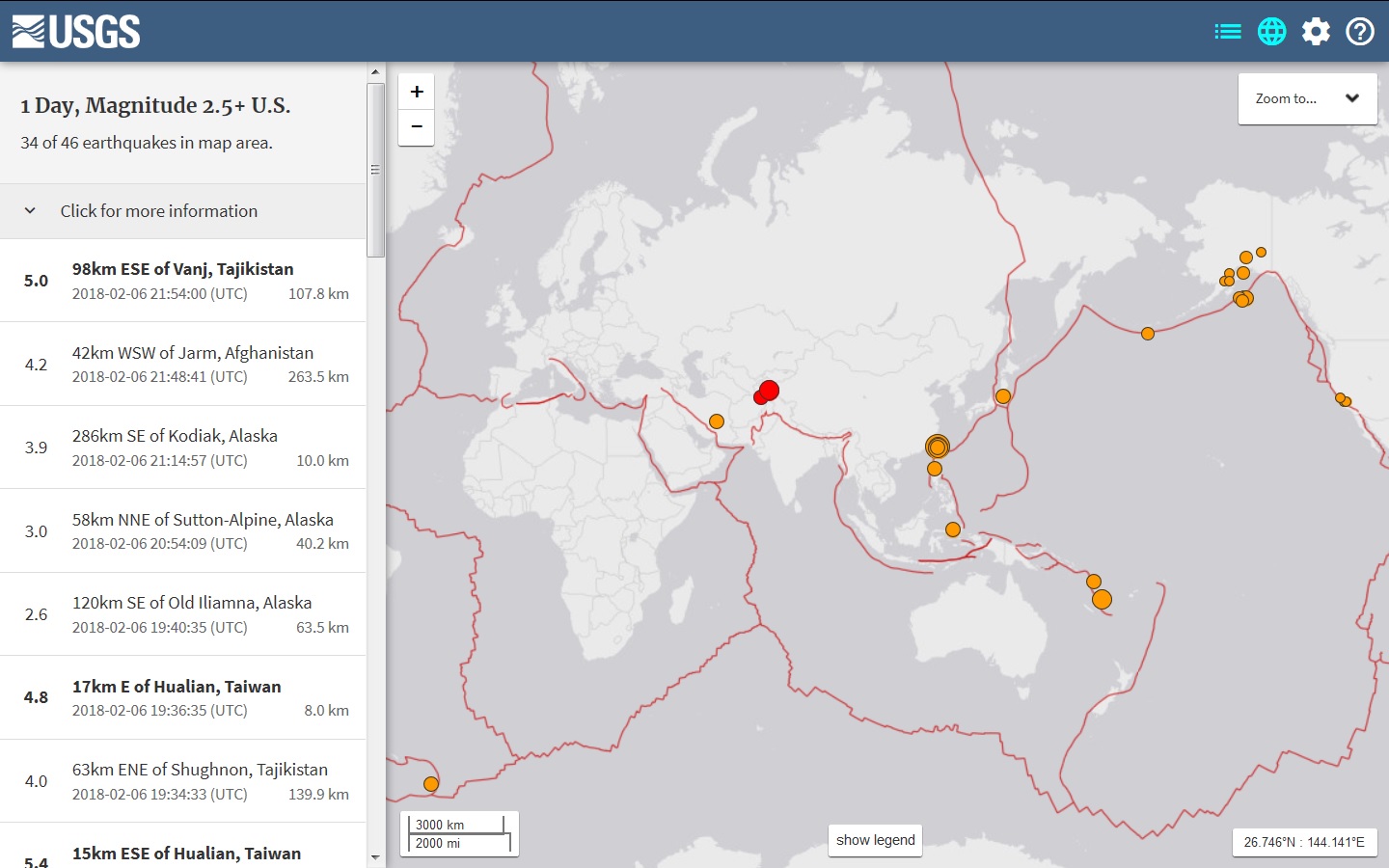Open the earthquake list view icon
The image size is (1389, 868).
click(x=1227, y=32)
